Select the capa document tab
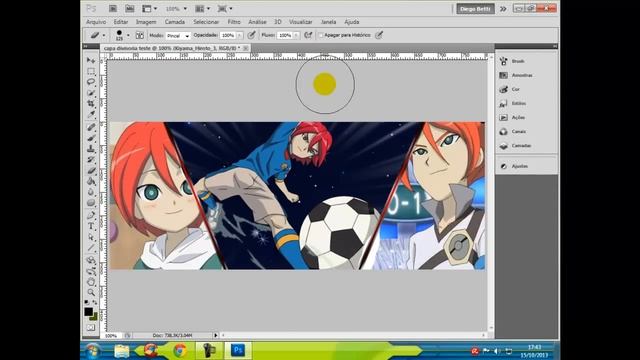 click(x=175, y=48)
